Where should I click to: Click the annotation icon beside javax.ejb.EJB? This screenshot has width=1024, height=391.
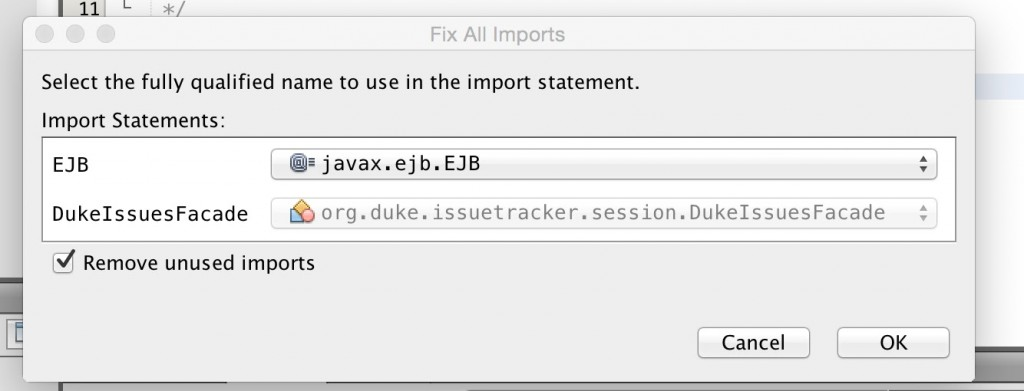click(x=301, y=164)
